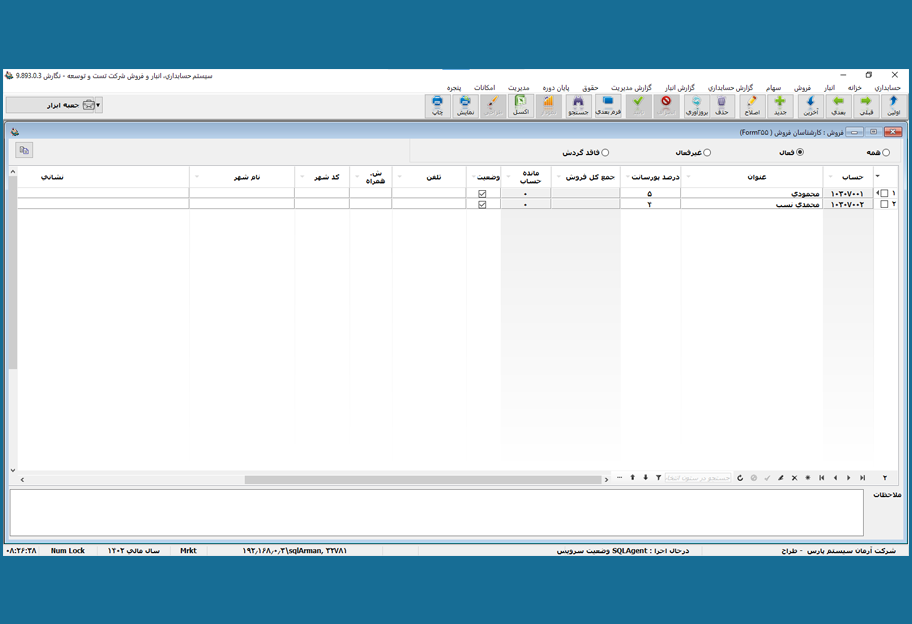Viewport: 912px width, 624px height.
Task: Print with the چاپ printer icon
Action: pos(437,106)
